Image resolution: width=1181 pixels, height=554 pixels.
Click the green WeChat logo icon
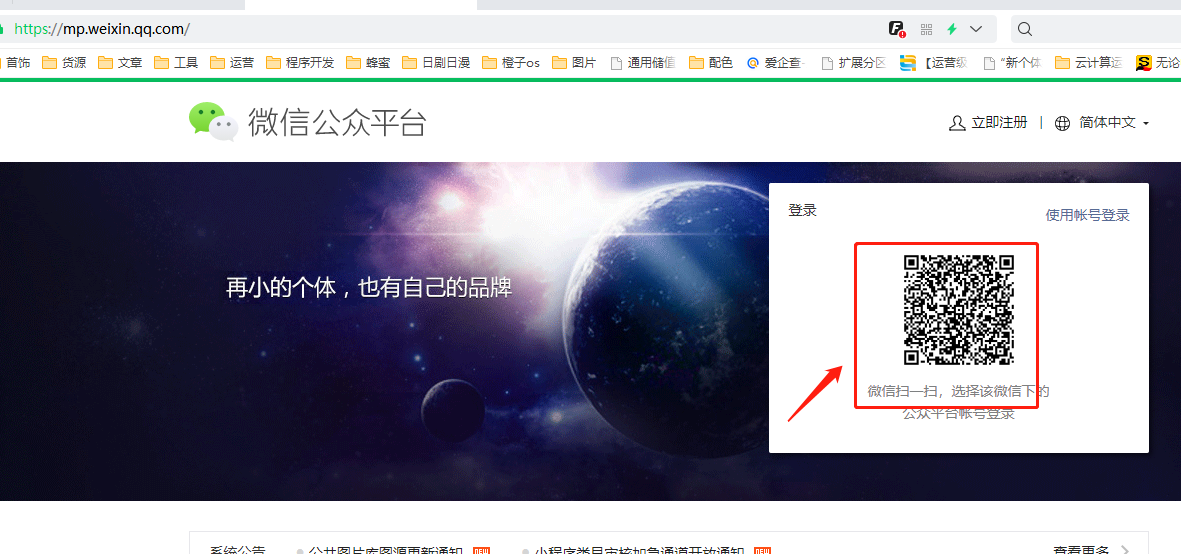213,121
